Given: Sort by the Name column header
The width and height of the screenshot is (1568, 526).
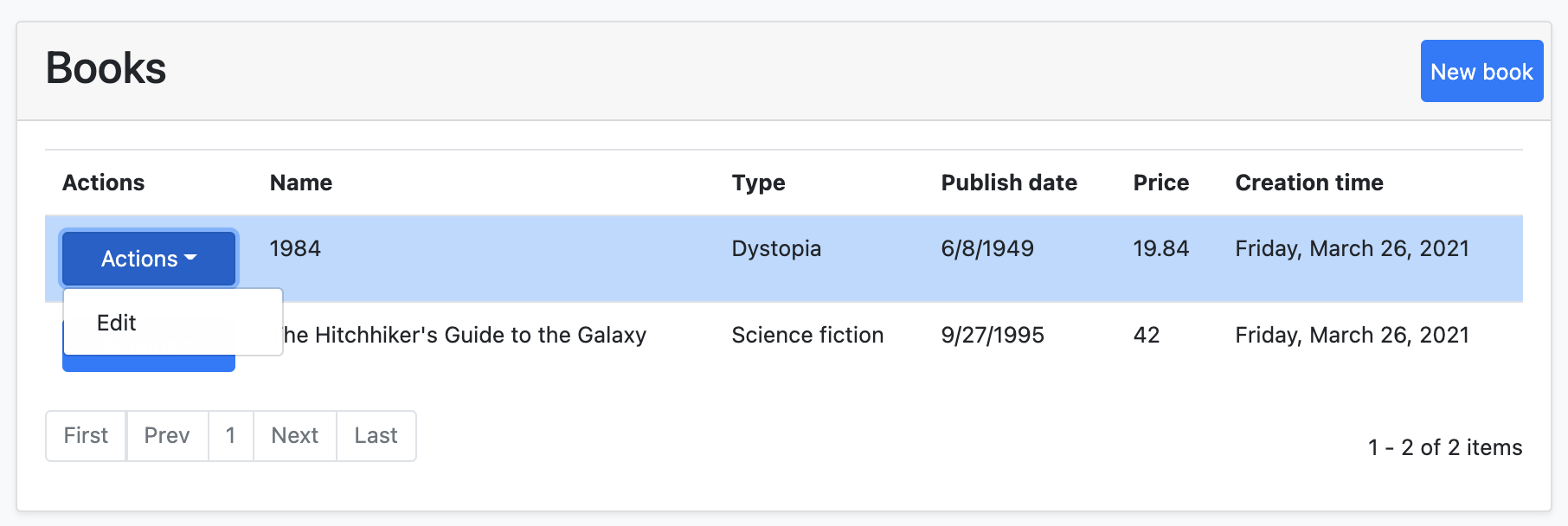Looking at the screenshot, I should pos(301,183).
